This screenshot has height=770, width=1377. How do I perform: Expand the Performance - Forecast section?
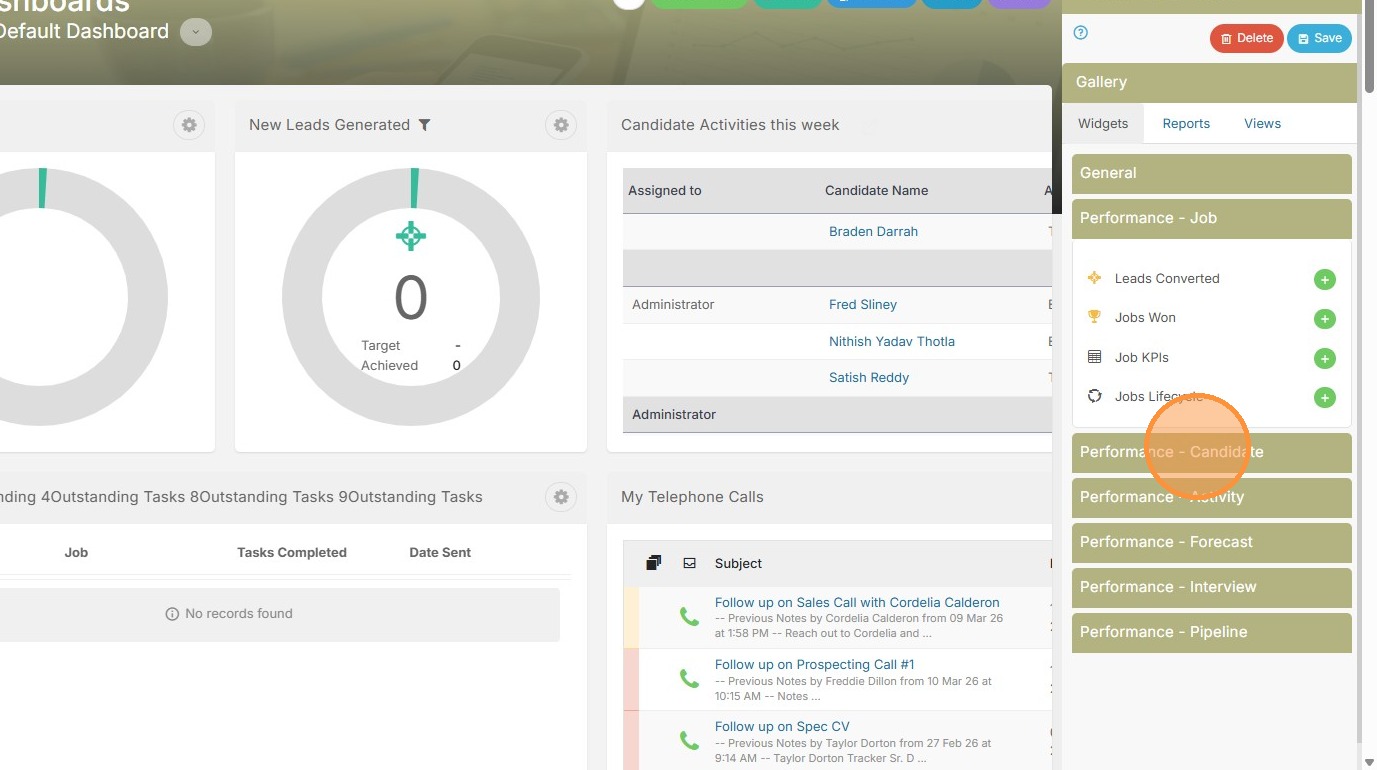point(1211,542)
